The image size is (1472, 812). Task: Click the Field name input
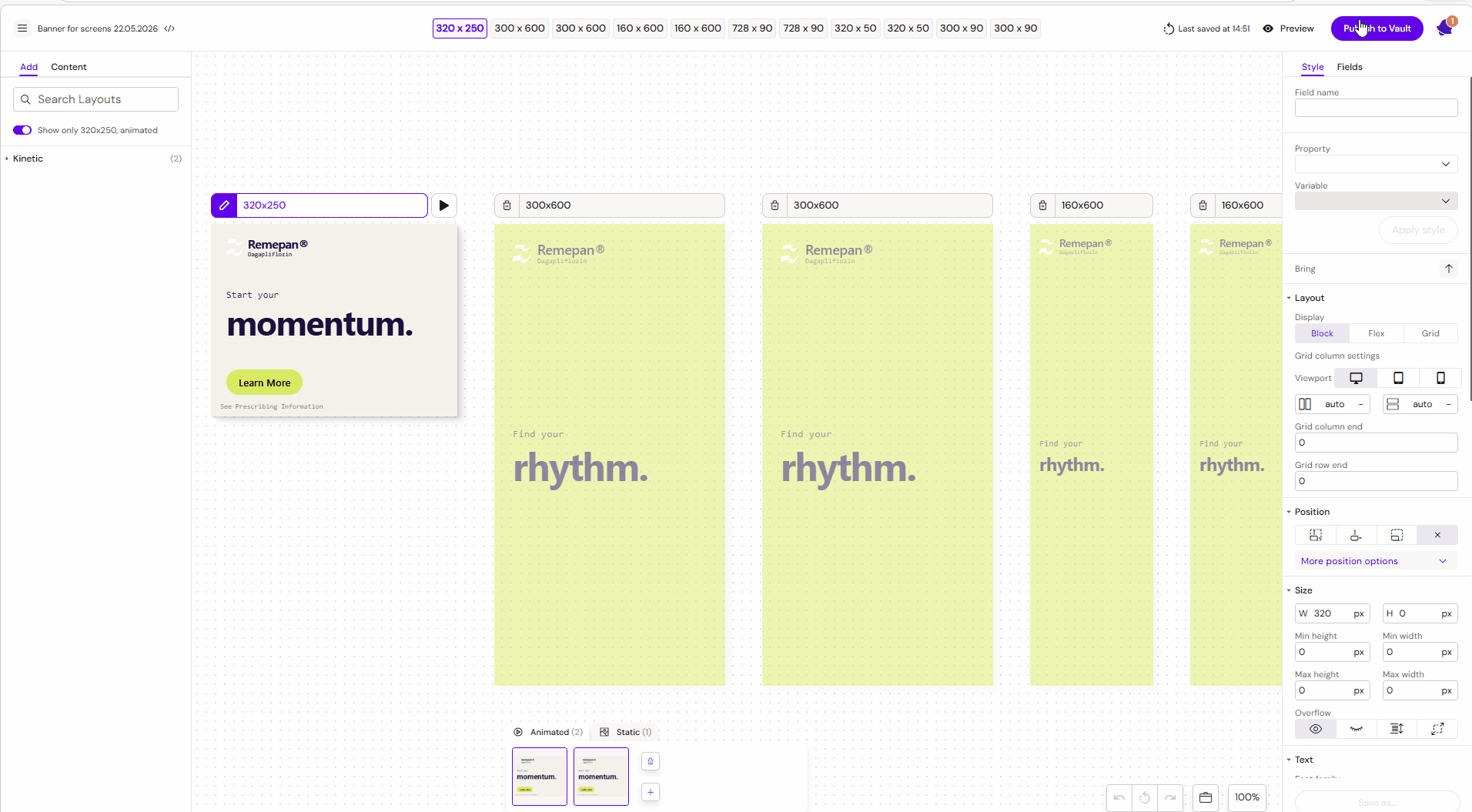(x=1376, y=108)
